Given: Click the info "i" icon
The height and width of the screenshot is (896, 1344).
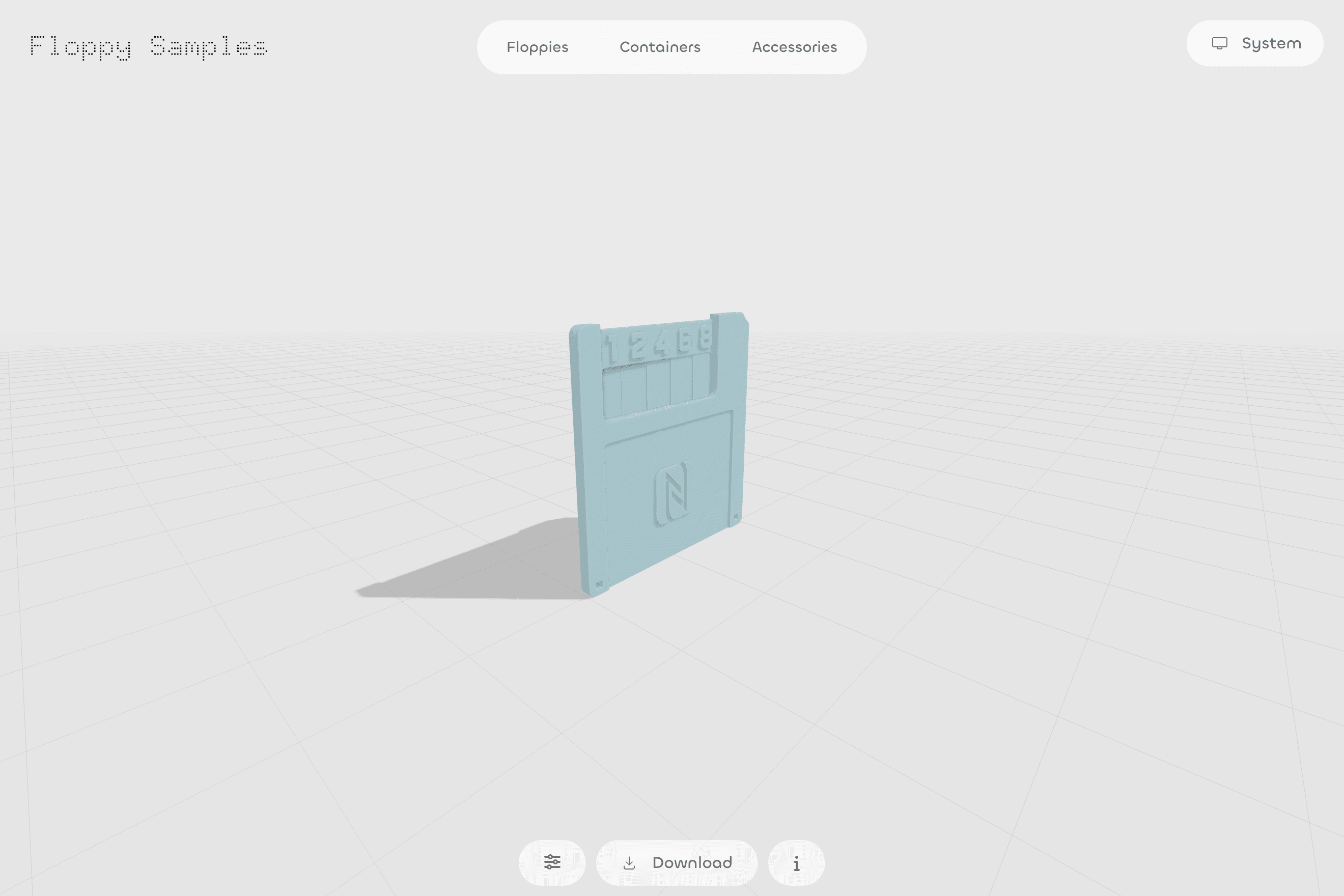Looking at the screenshot, I should pyautogui.click(x=796, y=863).
